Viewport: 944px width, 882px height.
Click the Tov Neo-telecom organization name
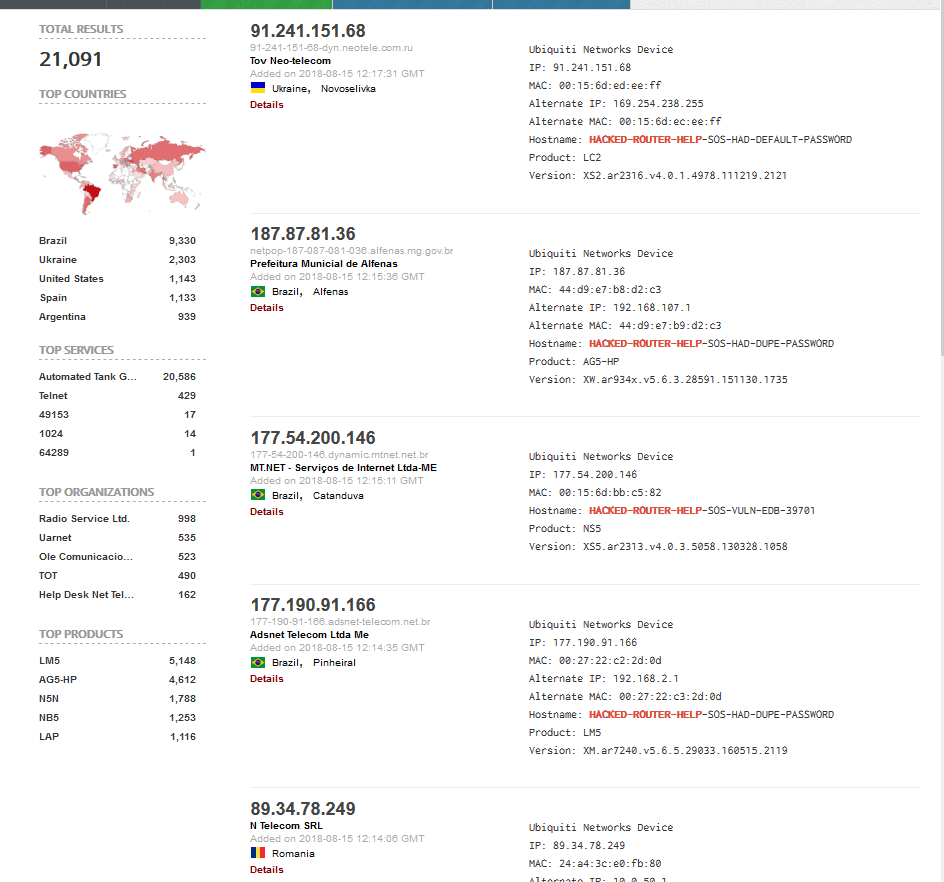coord(290,61)
